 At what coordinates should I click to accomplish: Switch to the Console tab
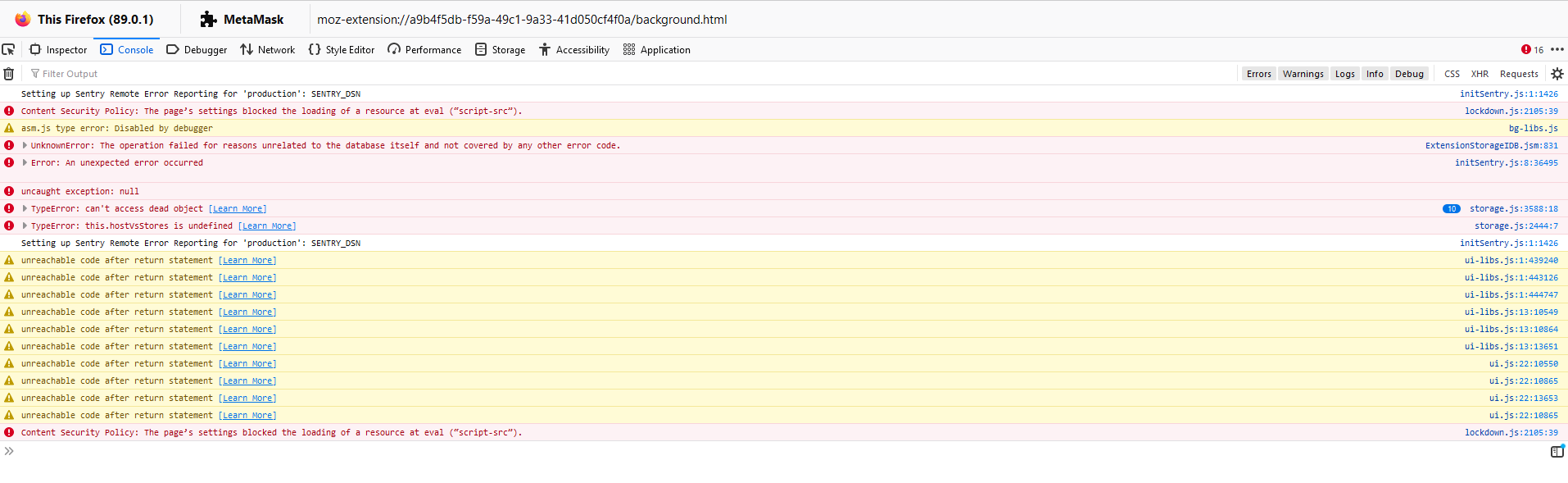click(127, 49)
